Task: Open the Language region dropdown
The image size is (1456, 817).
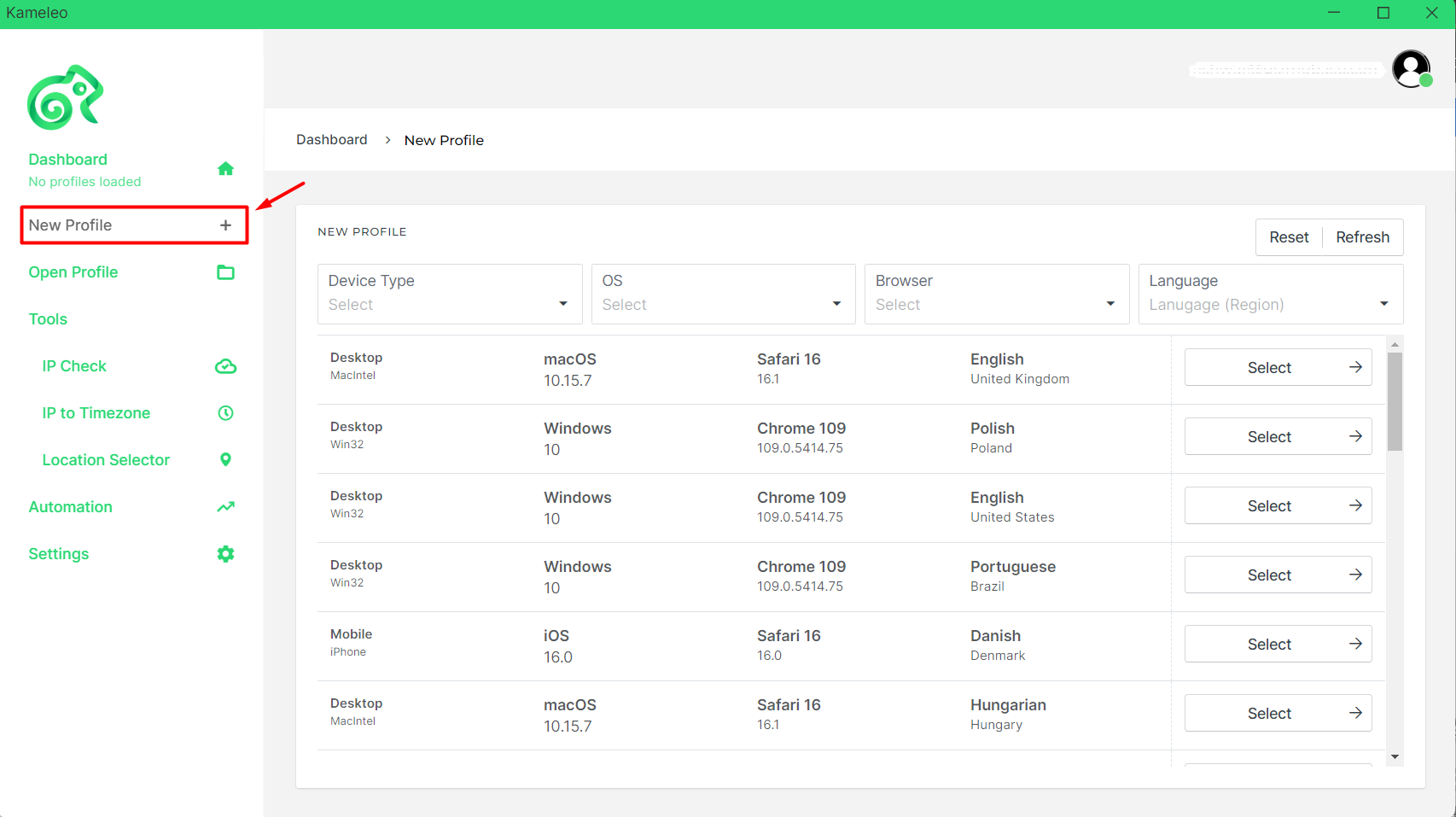Action: (1271, 294)
